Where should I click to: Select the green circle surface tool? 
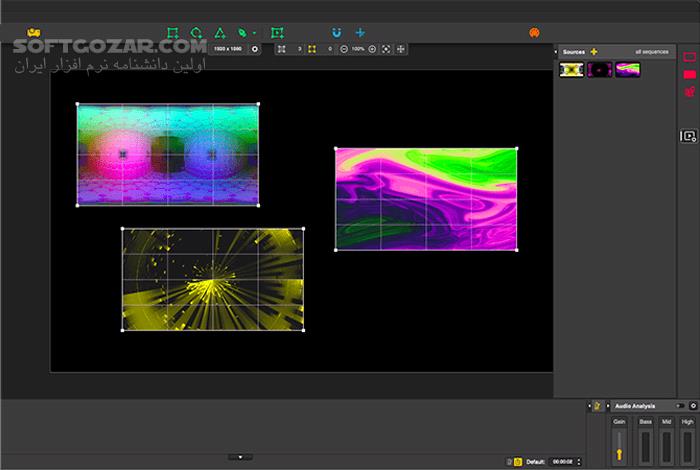[196, 33]
